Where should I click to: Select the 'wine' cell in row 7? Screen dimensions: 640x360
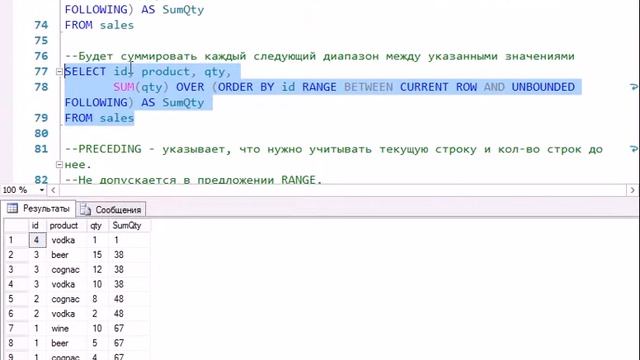pos(67,328)
